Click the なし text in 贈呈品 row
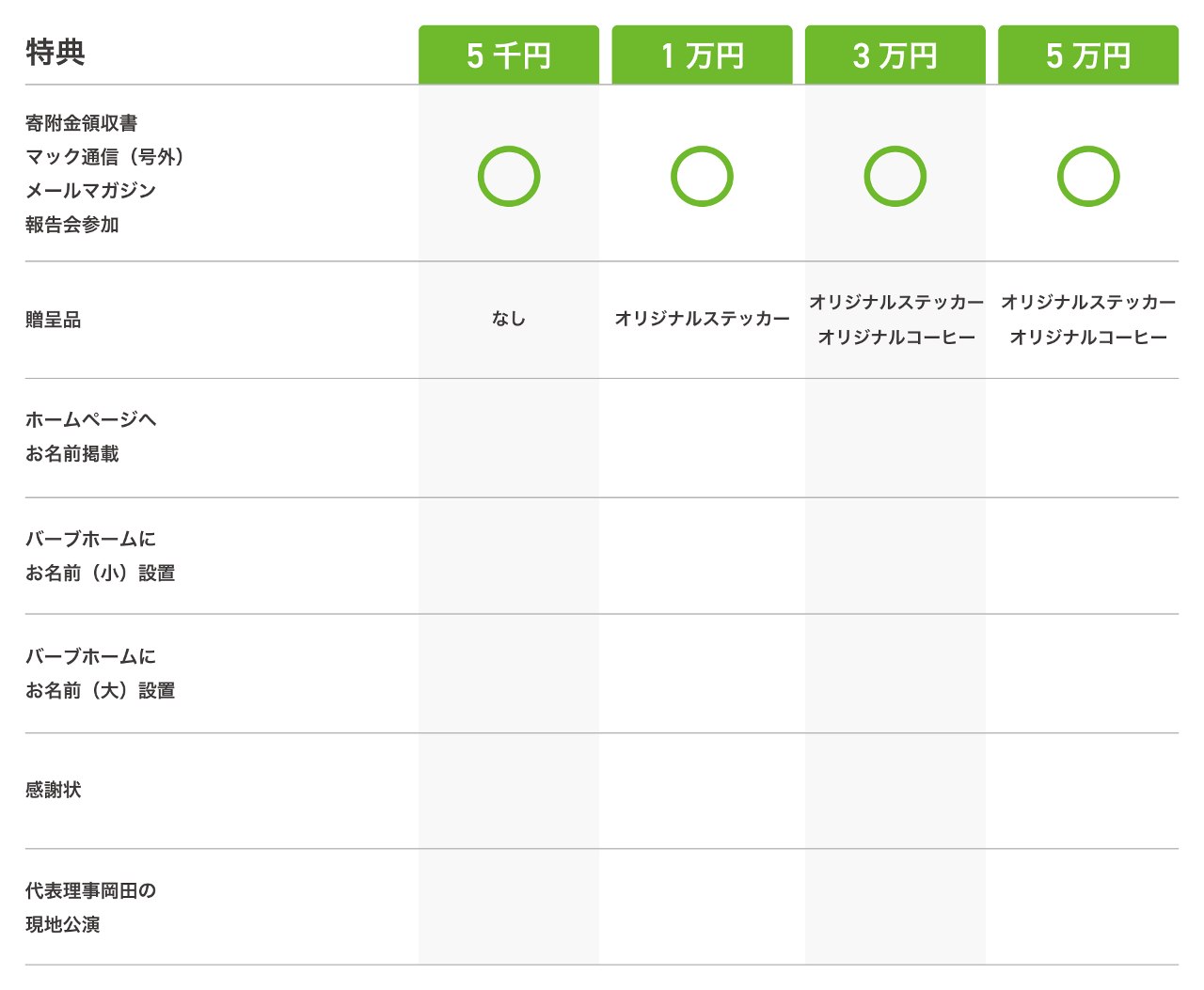Viewport: 1204px width, 990px height. point(509,319)
